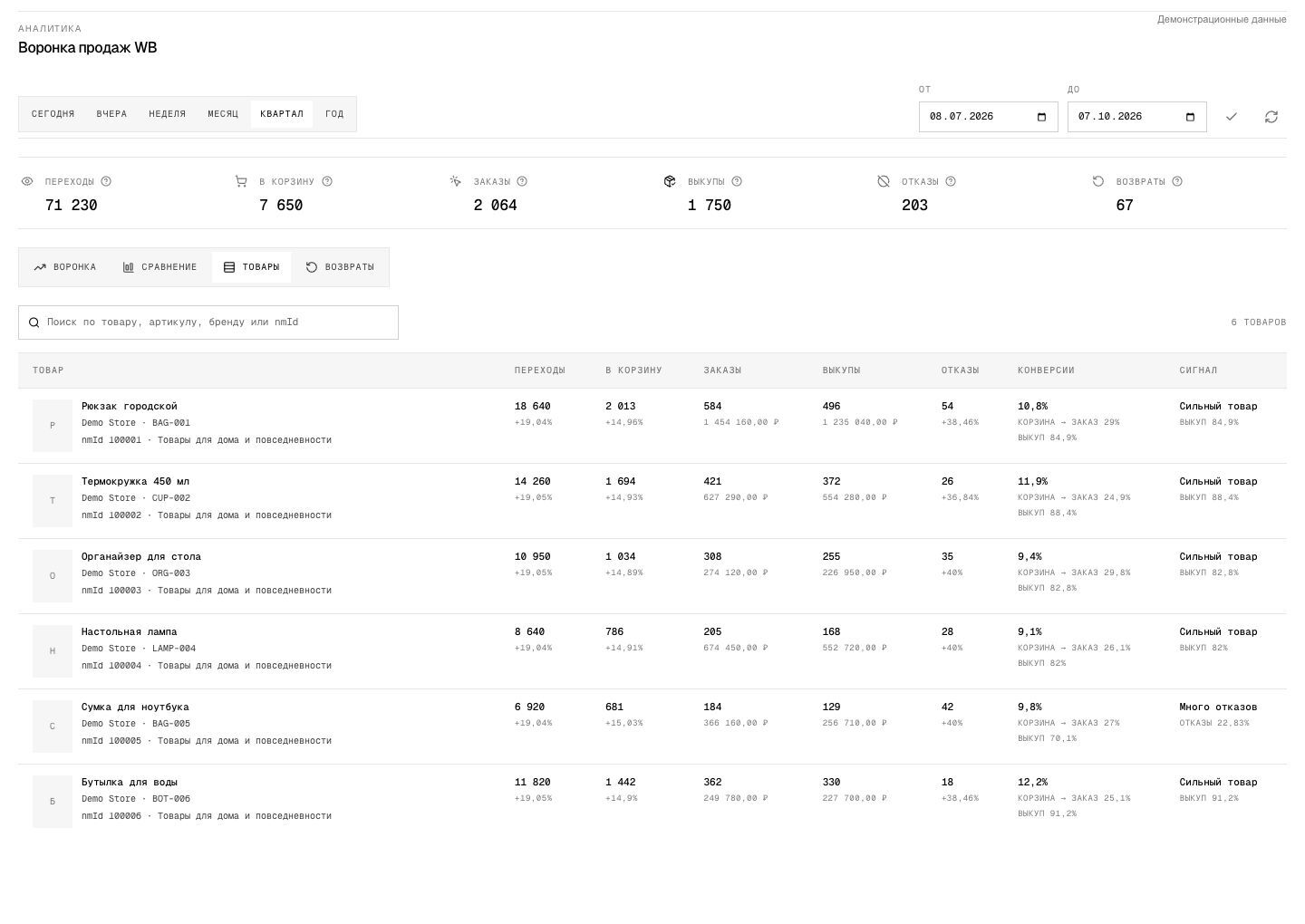Screen dimensions: 1305x924
Task: Focus the product search input field
Action: pyautogui.click(x=208, y=322)
